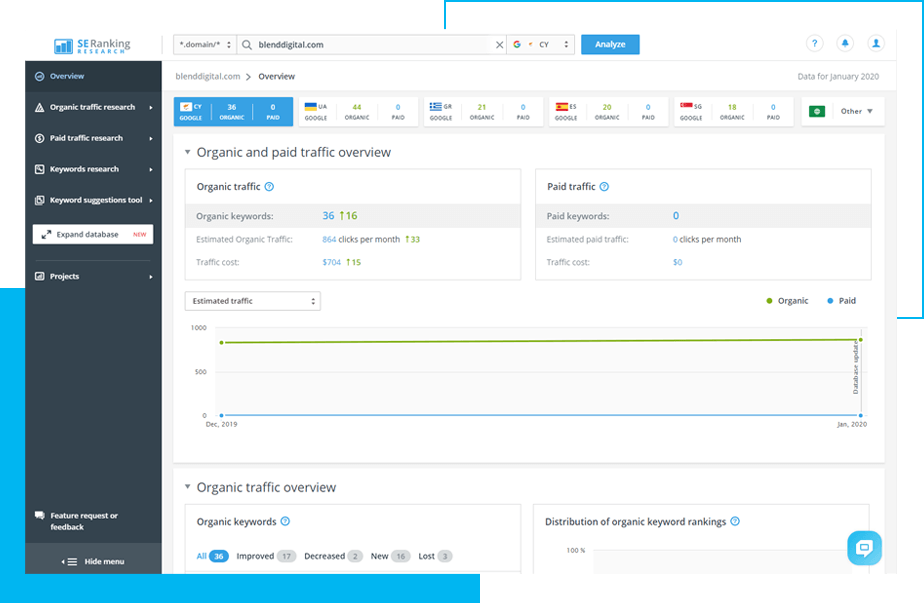Image resolution: width=924 pixels, height=603 pixels.
Task: Clear the domain search field with X
Action: (x=499, y=45)
